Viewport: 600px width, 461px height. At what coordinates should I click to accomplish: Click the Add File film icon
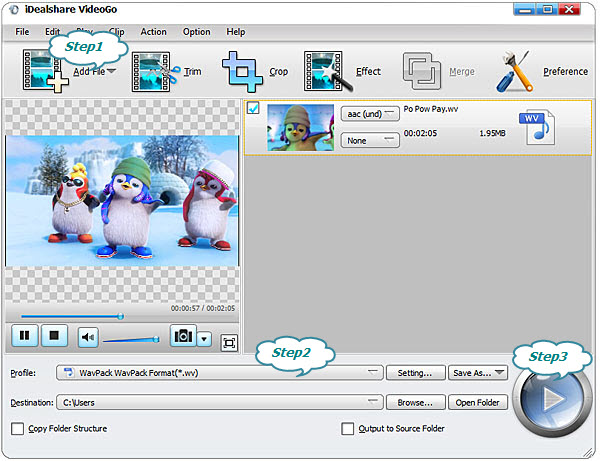(x=46, y=70)
